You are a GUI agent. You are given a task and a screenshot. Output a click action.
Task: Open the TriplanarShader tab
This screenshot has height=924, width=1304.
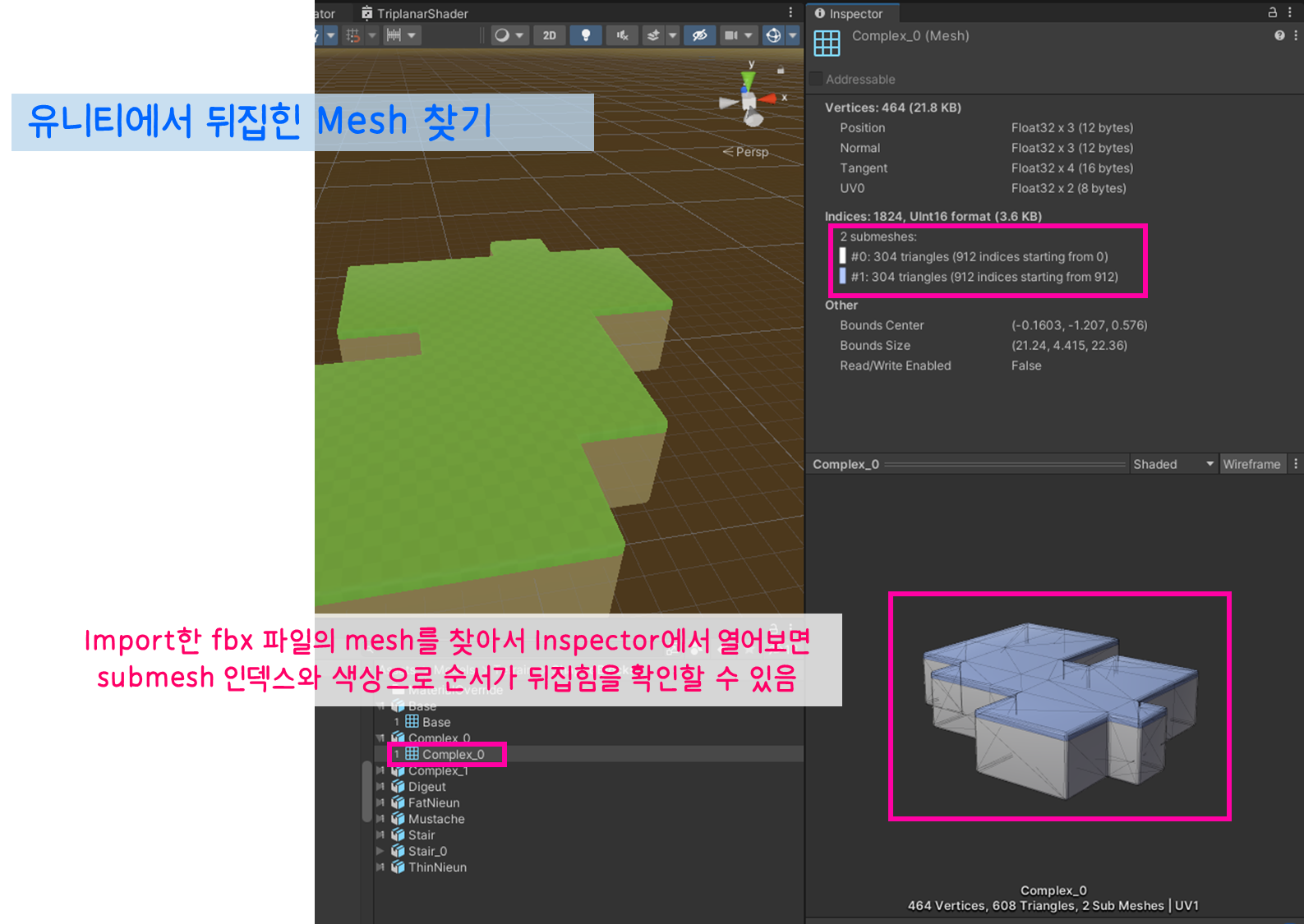415,13
